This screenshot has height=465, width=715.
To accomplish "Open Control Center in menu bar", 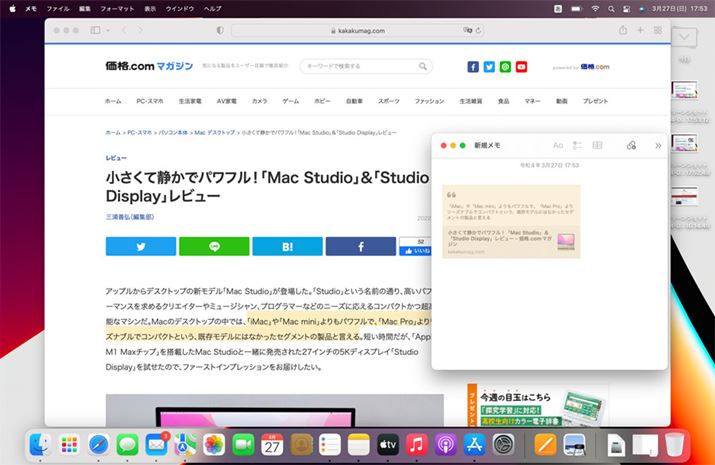I will [x=627, y=9].
